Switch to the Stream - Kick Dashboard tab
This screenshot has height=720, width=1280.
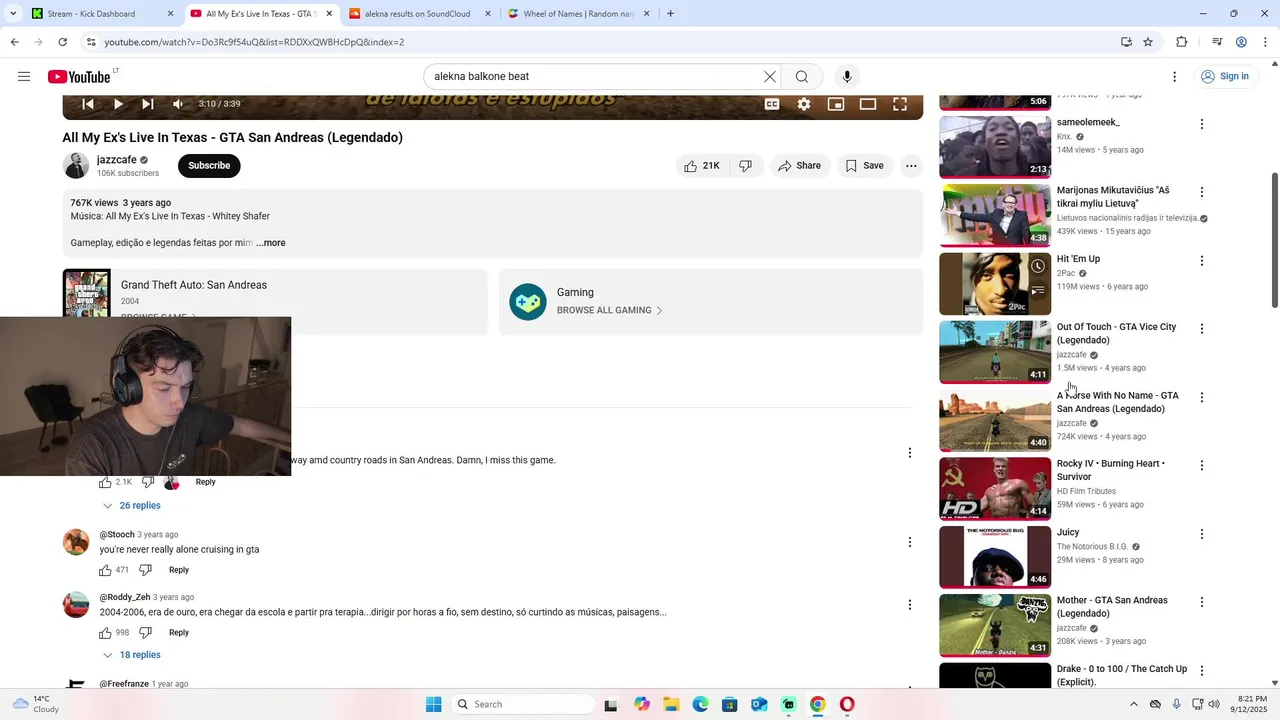103,14
